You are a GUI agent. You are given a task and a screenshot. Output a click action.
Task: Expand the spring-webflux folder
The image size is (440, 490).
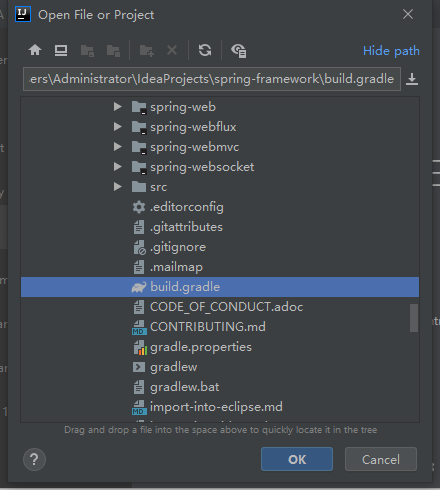coord(117,127)
